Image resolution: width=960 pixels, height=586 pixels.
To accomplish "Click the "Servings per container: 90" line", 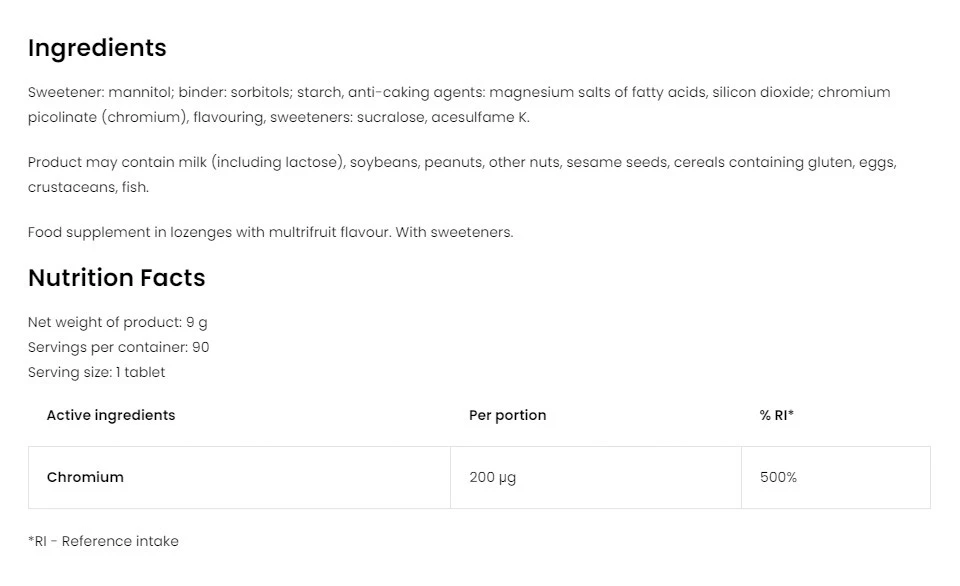I will click(118, 347).
